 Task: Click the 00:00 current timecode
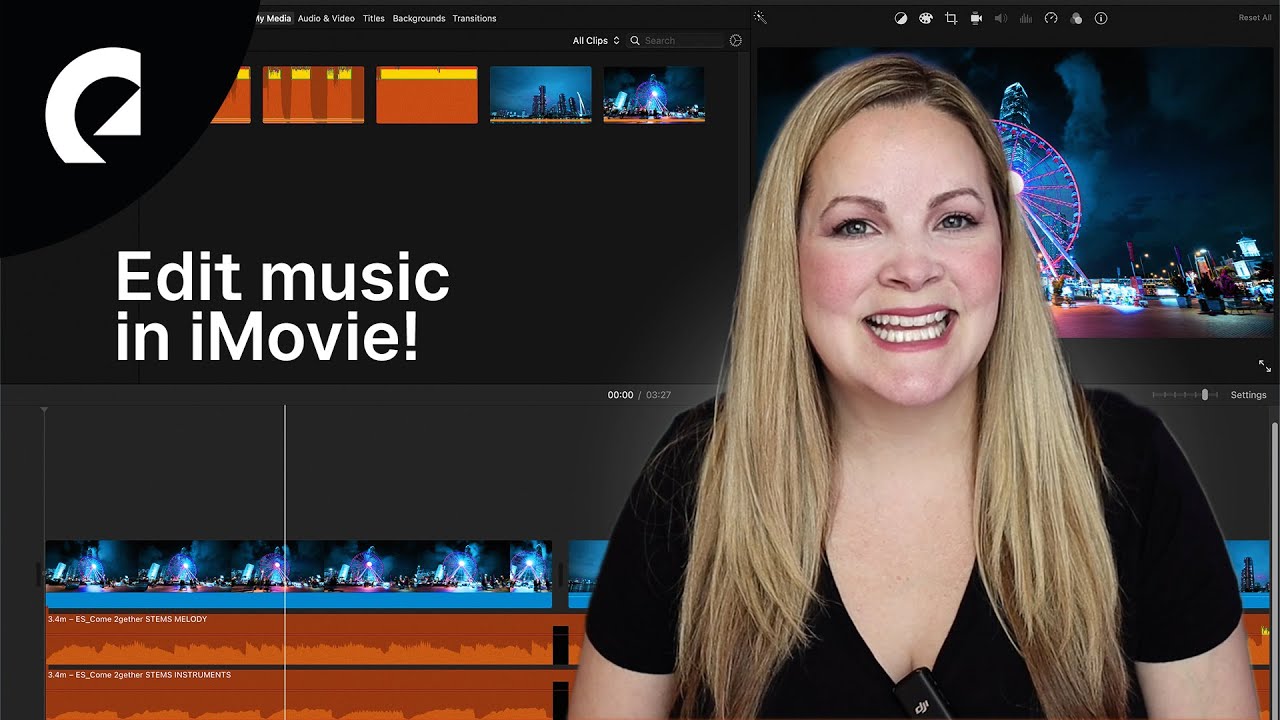pos(620,395)
